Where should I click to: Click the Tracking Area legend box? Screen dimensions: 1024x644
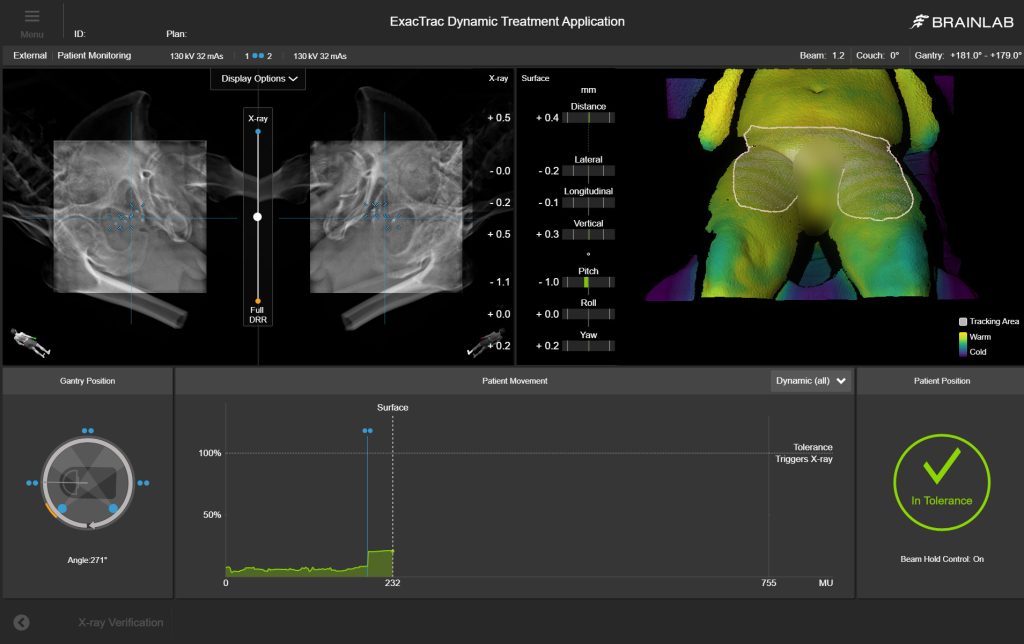(x=963, y=322)
